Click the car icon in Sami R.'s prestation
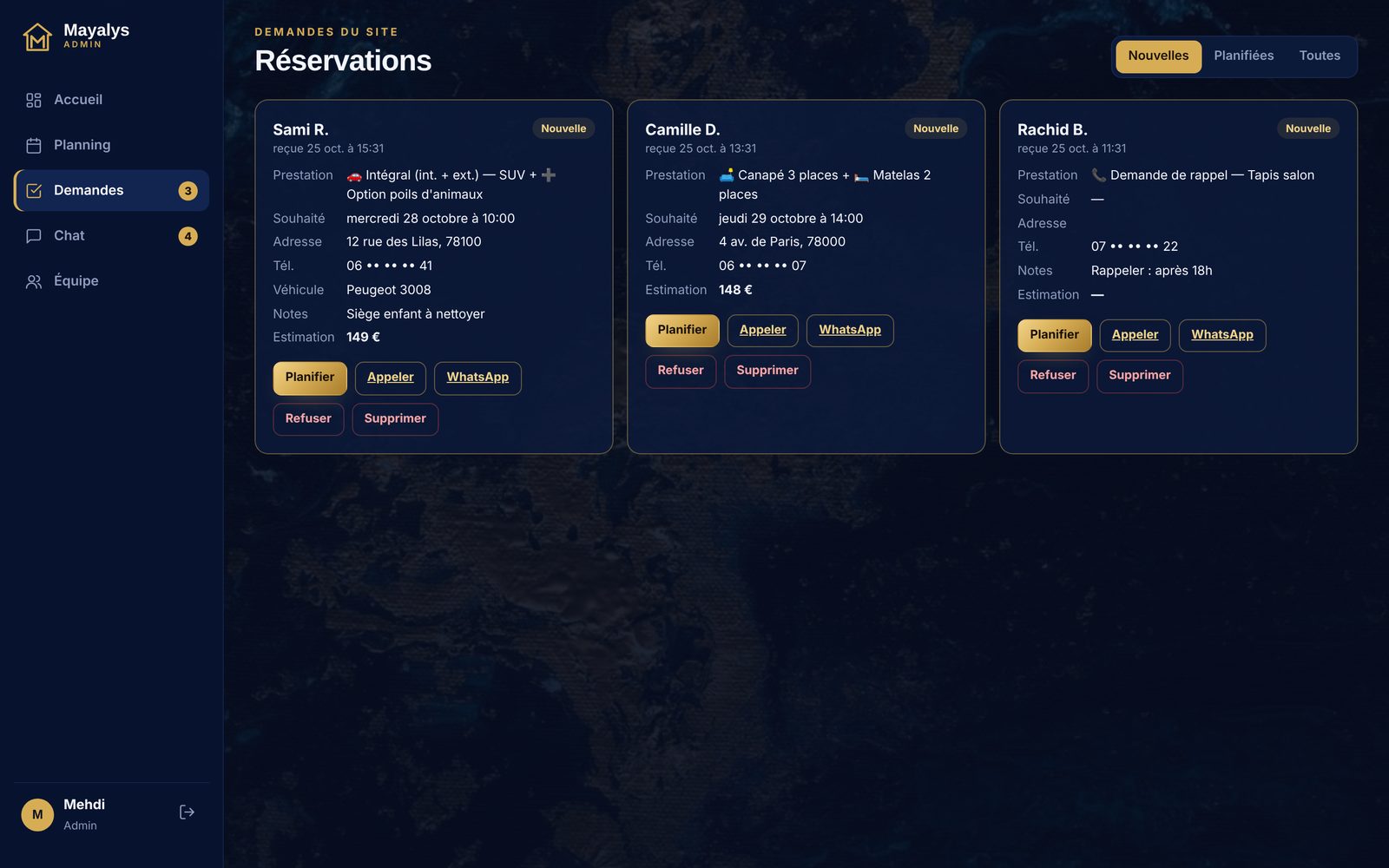Viewport: 1389px width, 868px height. coord(354,175)
